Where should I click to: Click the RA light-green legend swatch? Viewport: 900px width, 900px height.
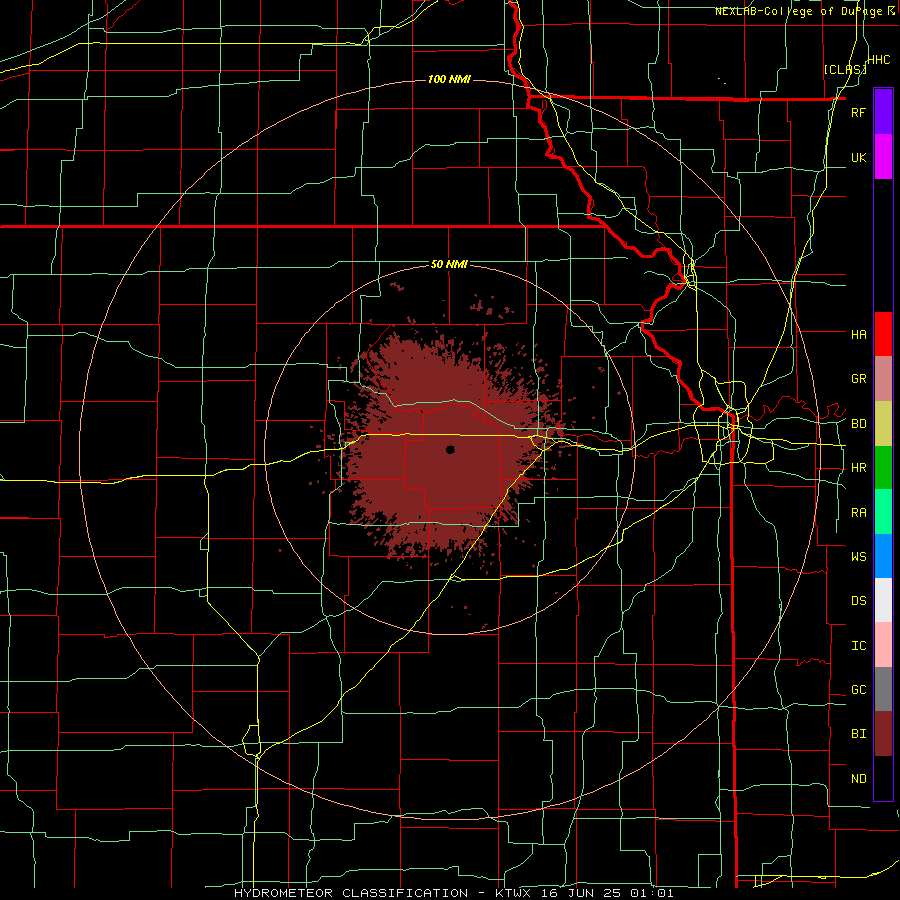pyautogui.click(x=883, y=512)
